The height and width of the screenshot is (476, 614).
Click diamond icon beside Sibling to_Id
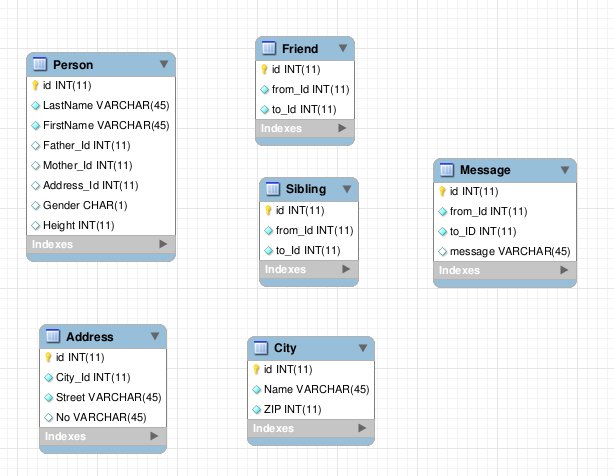(269, 251)
